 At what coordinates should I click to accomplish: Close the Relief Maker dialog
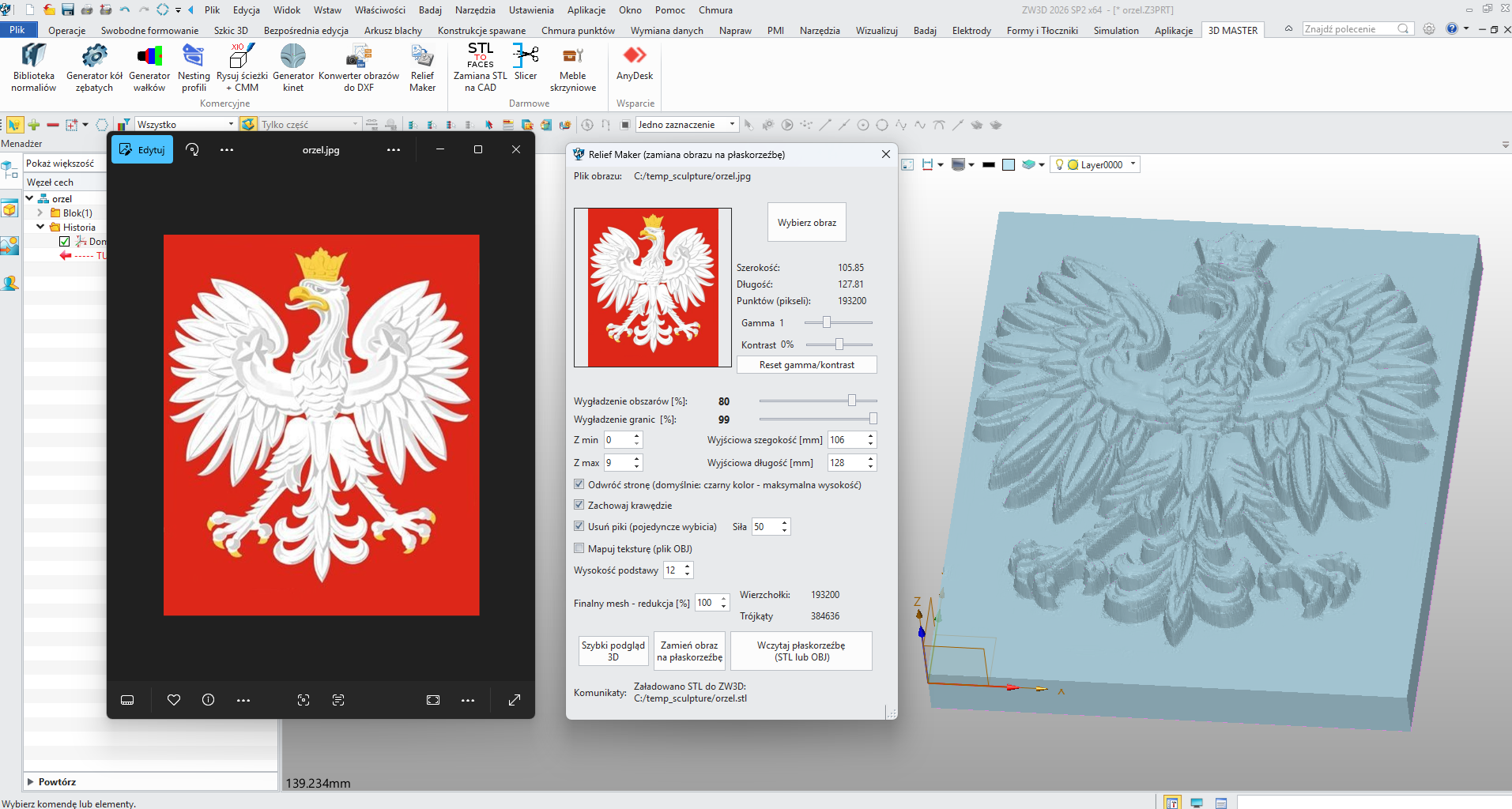click(885, 154)
